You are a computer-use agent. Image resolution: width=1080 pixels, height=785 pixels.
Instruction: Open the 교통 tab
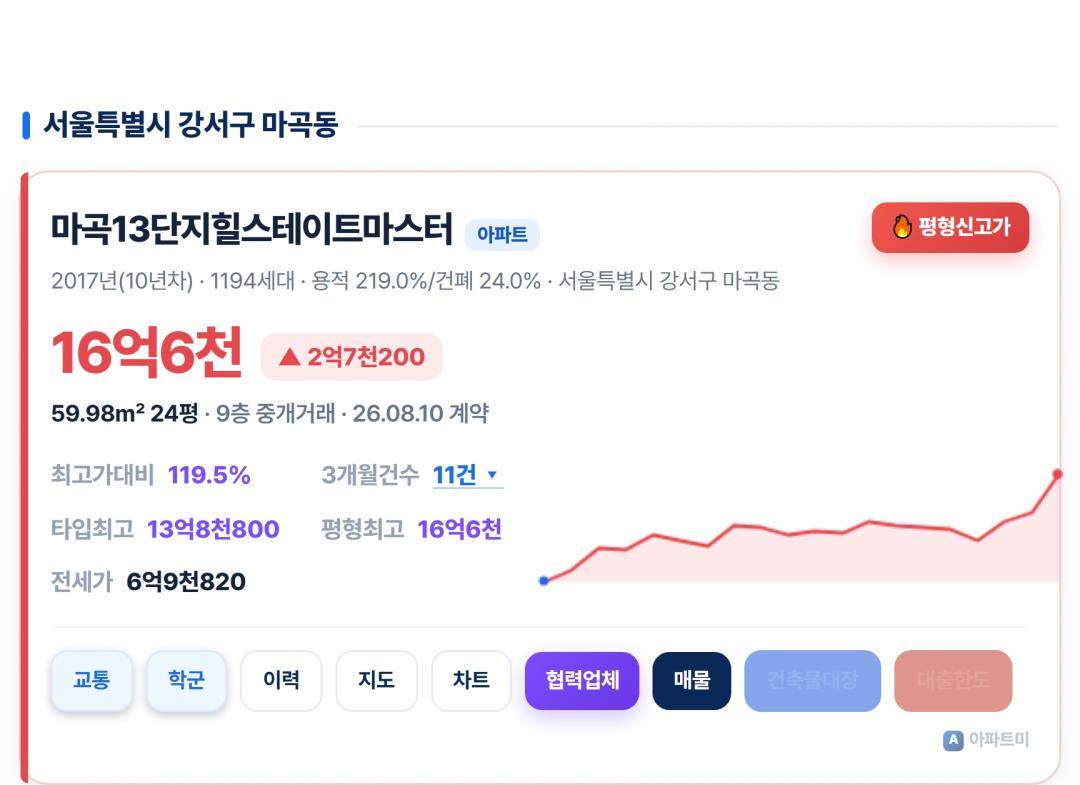tap(92, 680)
